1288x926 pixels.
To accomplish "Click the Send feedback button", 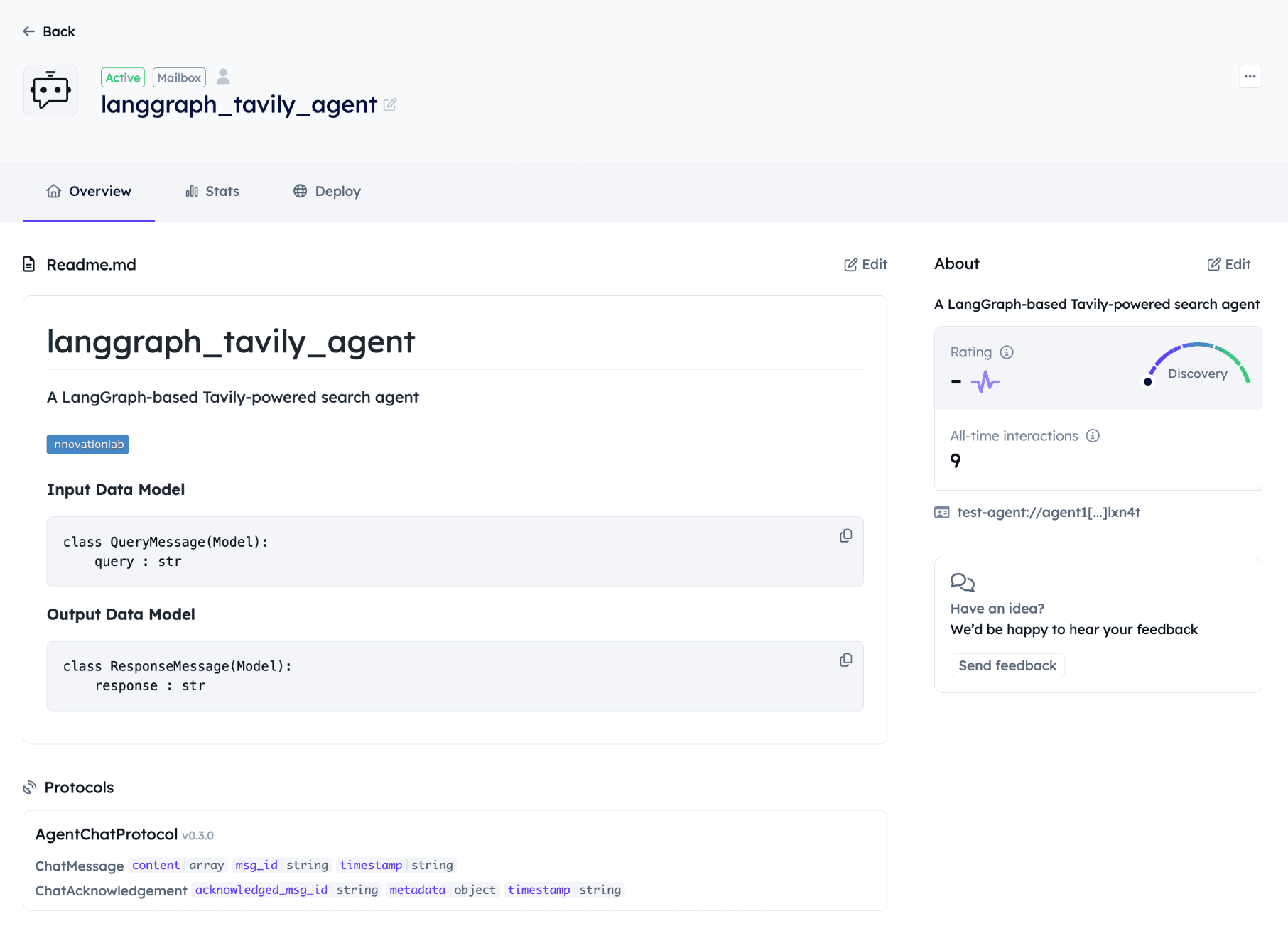I will [x=1007, y=665].
